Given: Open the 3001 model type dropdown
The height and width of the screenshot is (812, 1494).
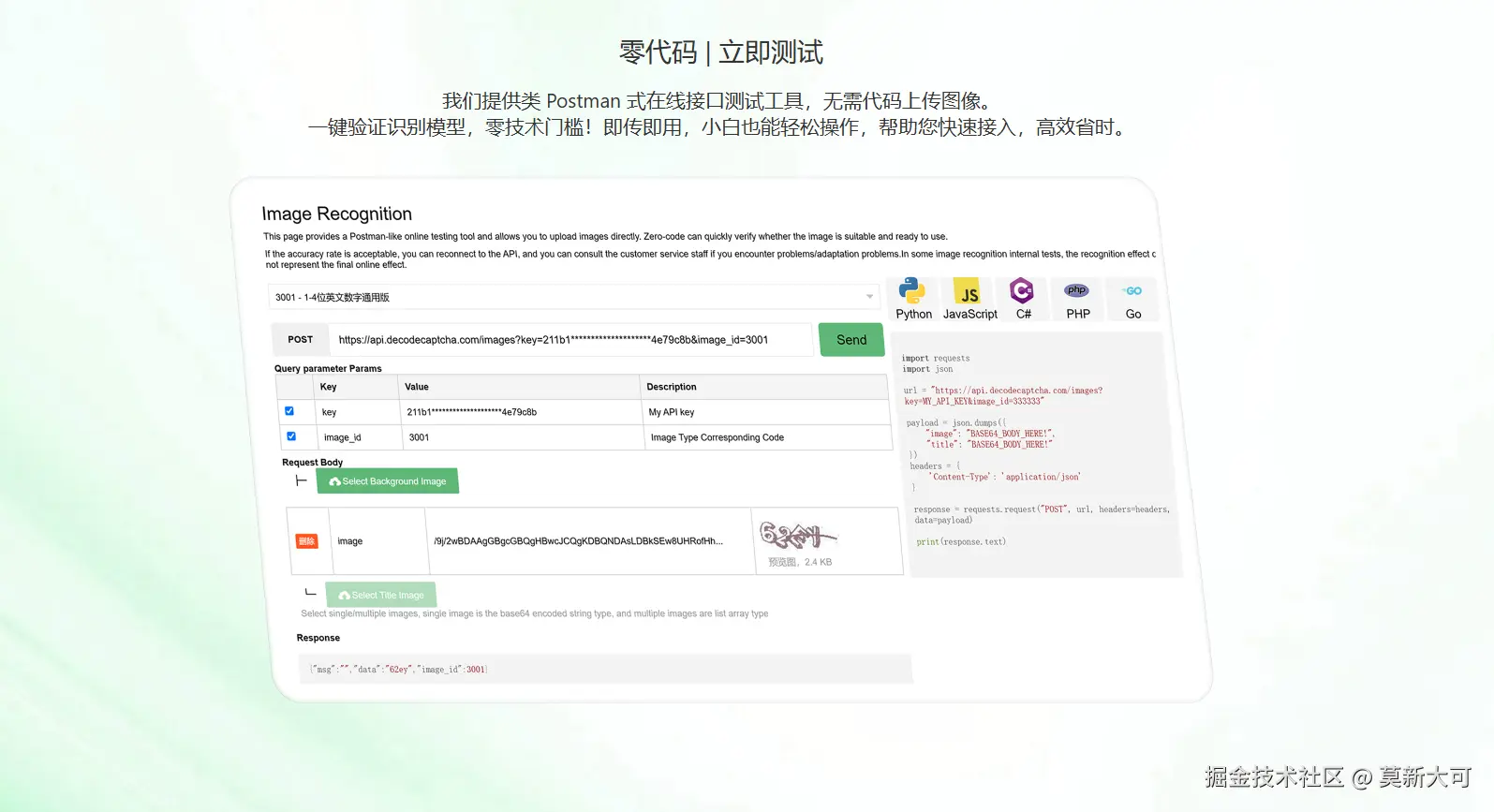Looking at the screenshot, I should [x=574, y=297].
